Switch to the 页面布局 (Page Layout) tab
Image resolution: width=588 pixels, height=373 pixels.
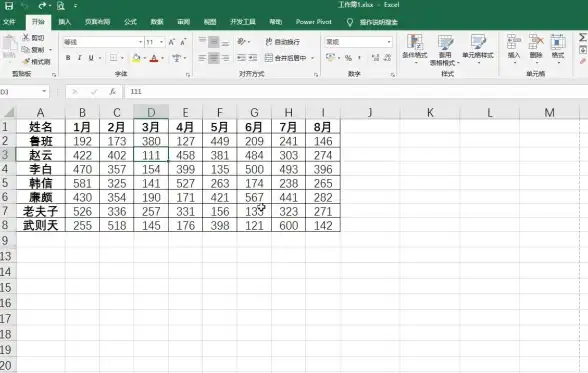coord(98,22)
